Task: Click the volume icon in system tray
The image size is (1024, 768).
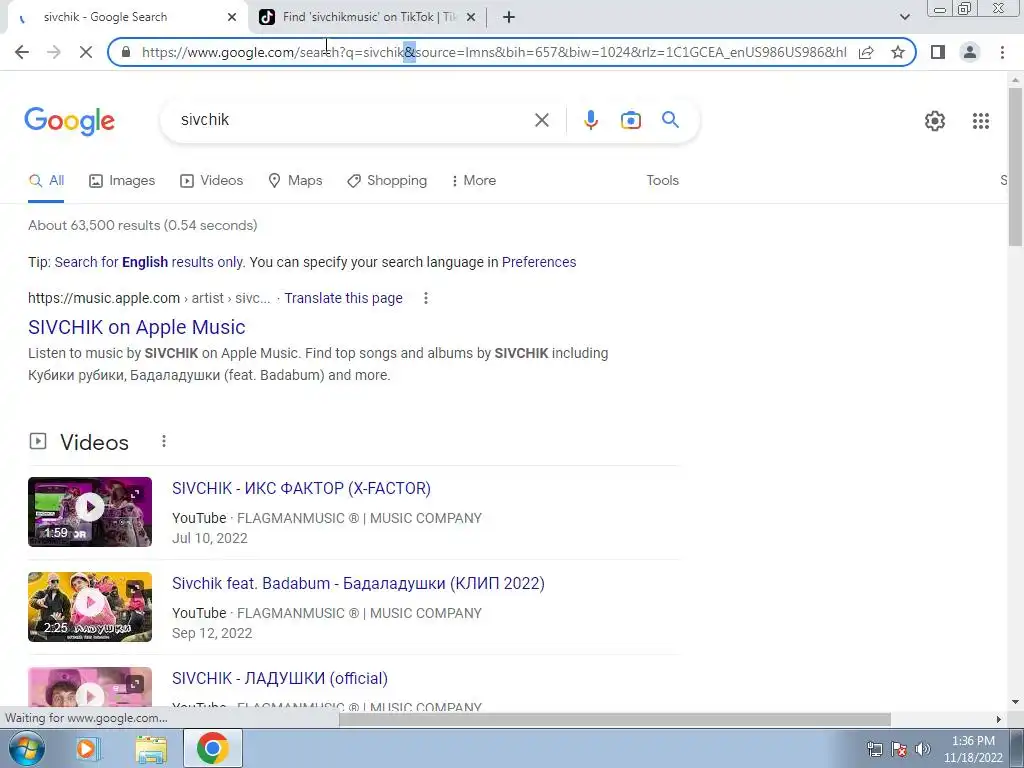Action: click(x=922, y=749)
